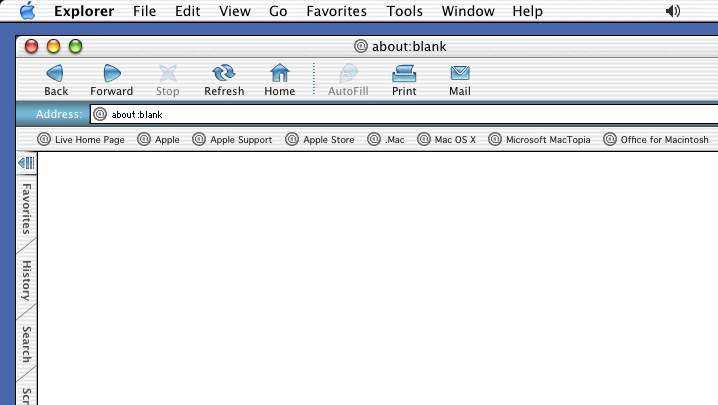Go back with the Back arrow icon
Image resolution: width=718 pixels, height=405 pixels.
[55, 73]
